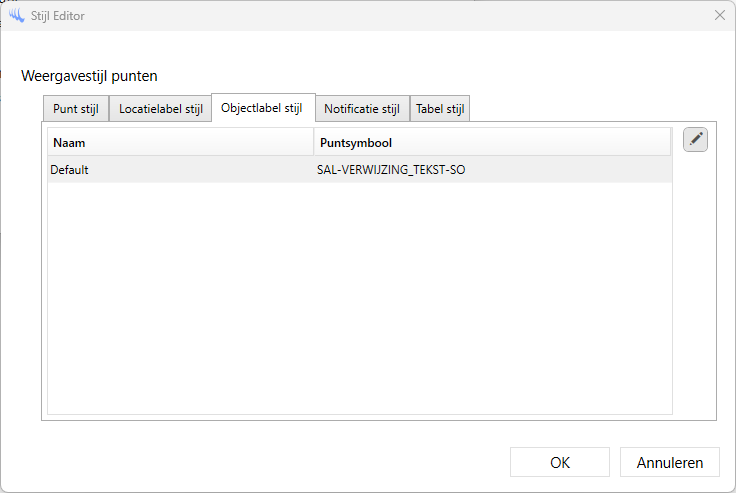Select the Objectlabel stijl tab
This screenshot has width=736, height=493.
point(263,108)
